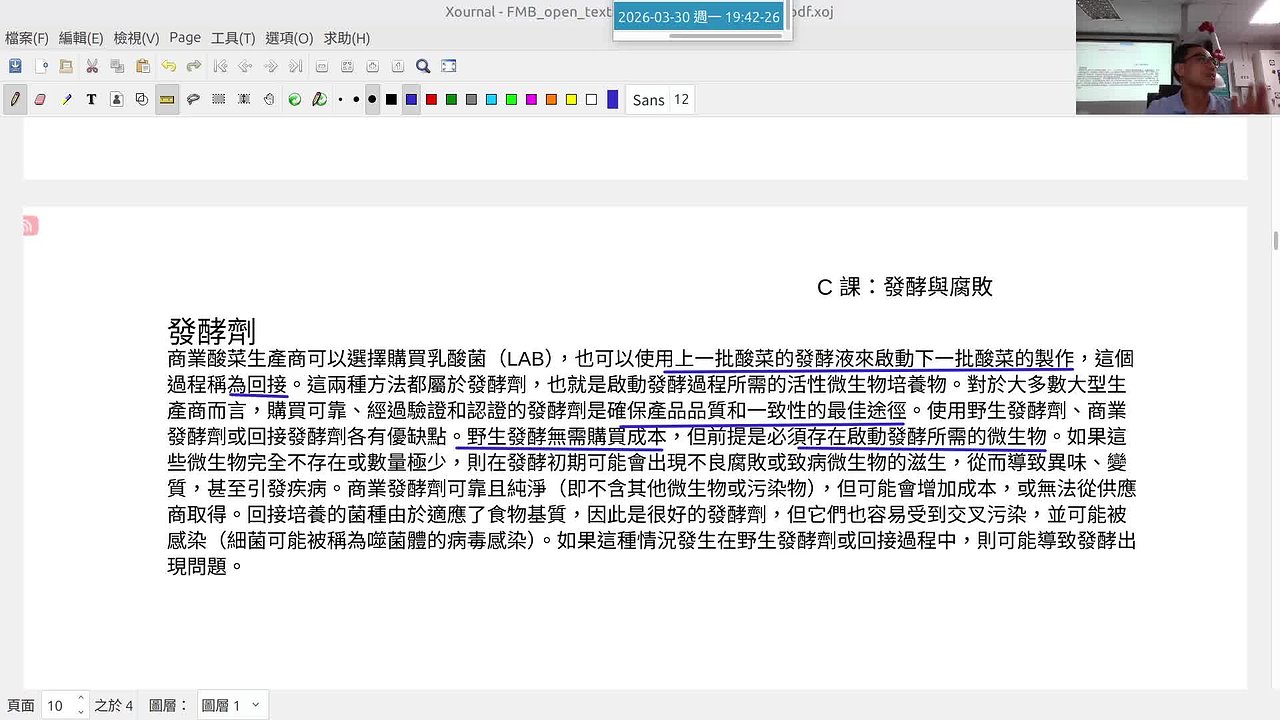
Task: Pick the light blue pen color
Action: pos(491,99)
